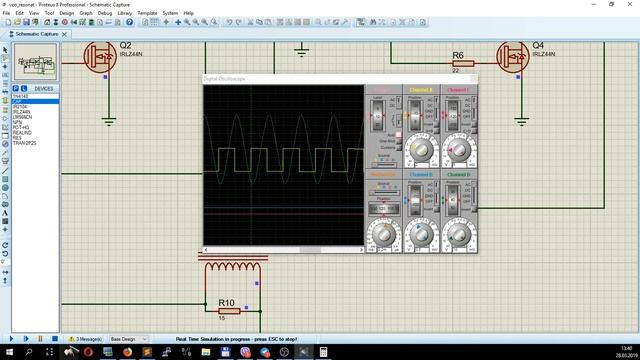Click the blue plus center-at-cursor icon
This screenshot has width=640, height=360.
tap(178, 22)
